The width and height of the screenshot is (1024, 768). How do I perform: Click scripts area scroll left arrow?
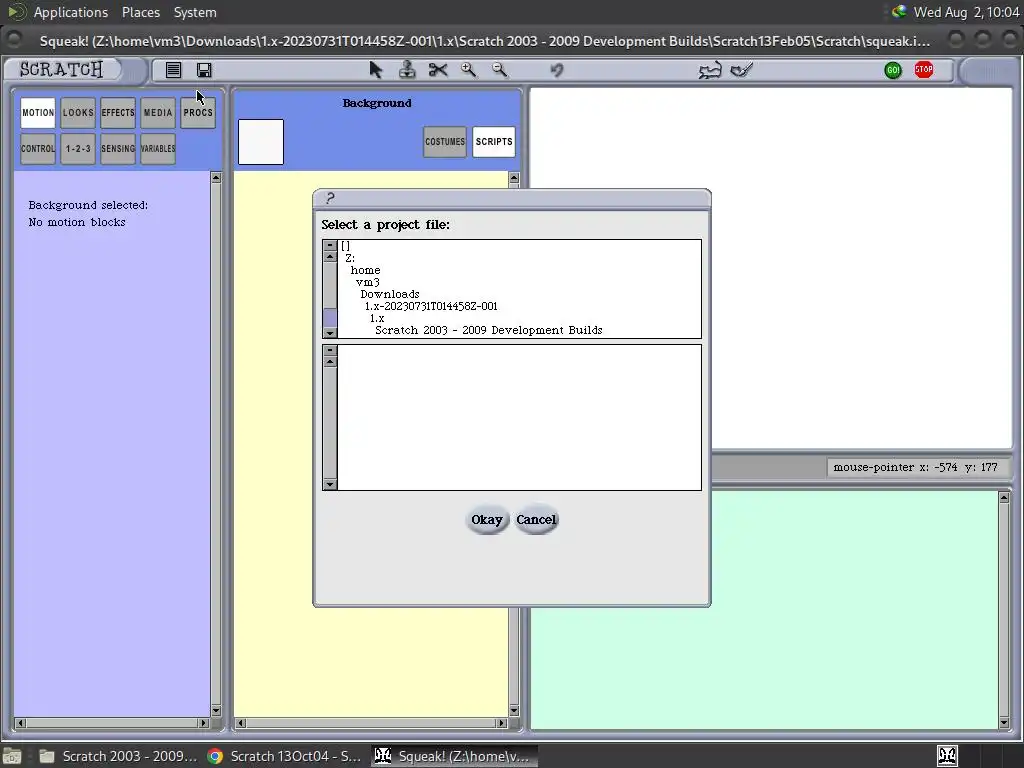[x=241, y=723]
